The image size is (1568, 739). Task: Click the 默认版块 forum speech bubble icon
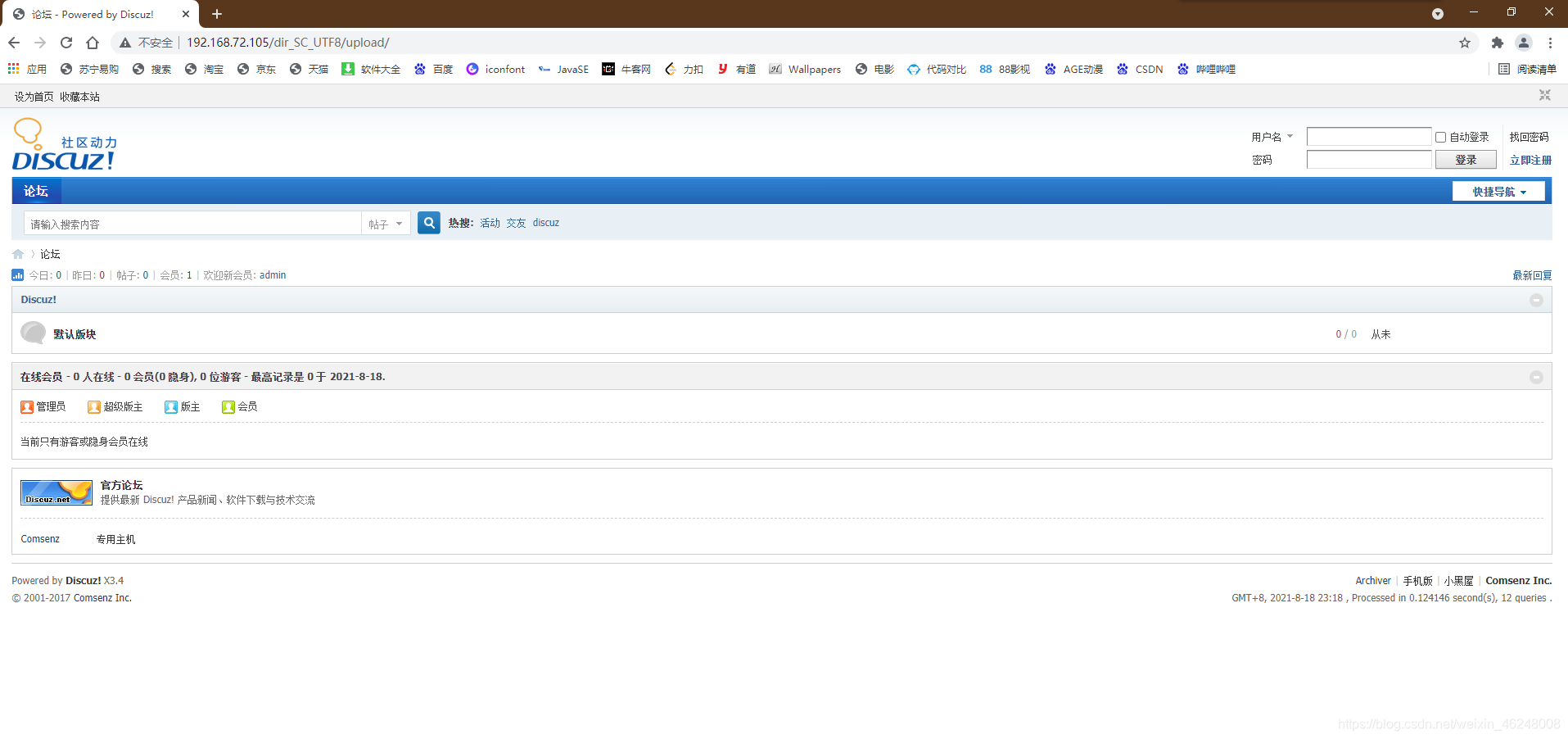pyautogui.click(x=34, y=333)
